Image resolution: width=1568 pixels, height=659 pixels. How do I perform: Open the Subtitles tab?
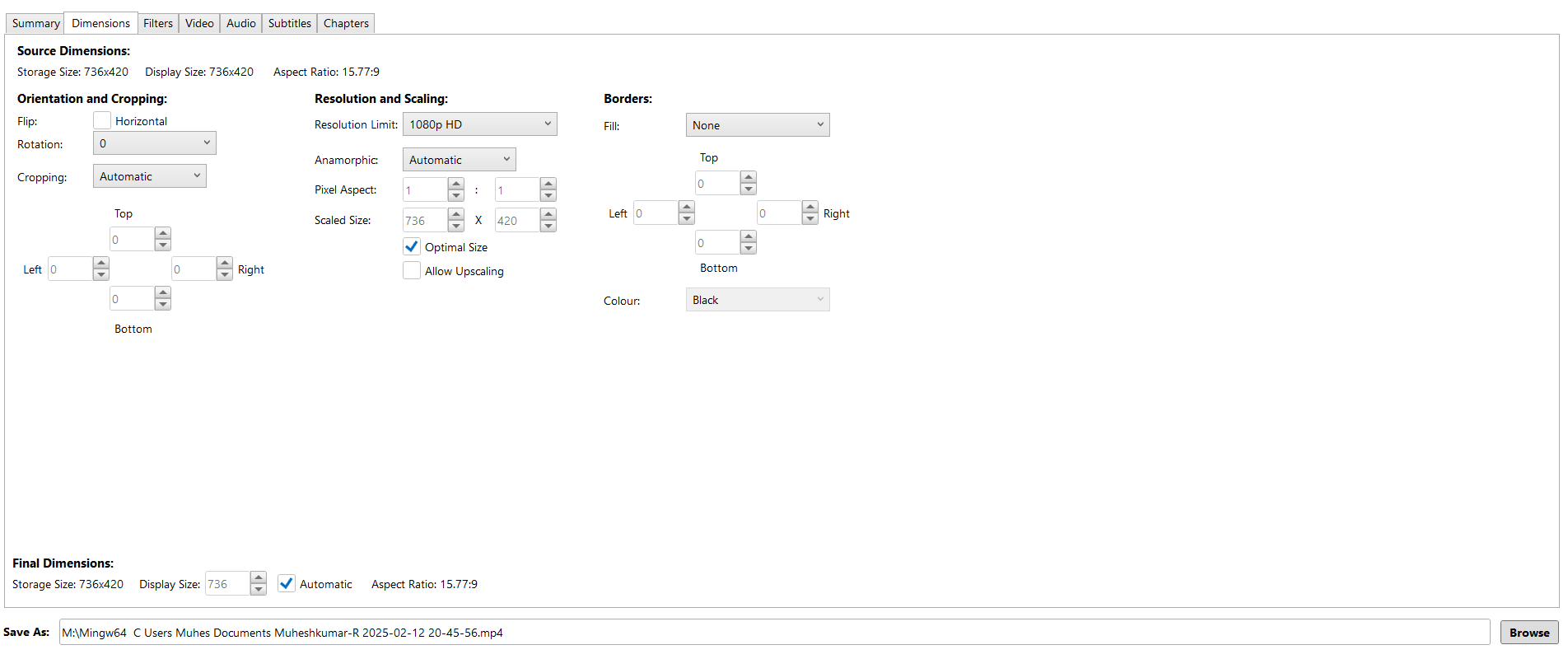click(x=290, y=23)
